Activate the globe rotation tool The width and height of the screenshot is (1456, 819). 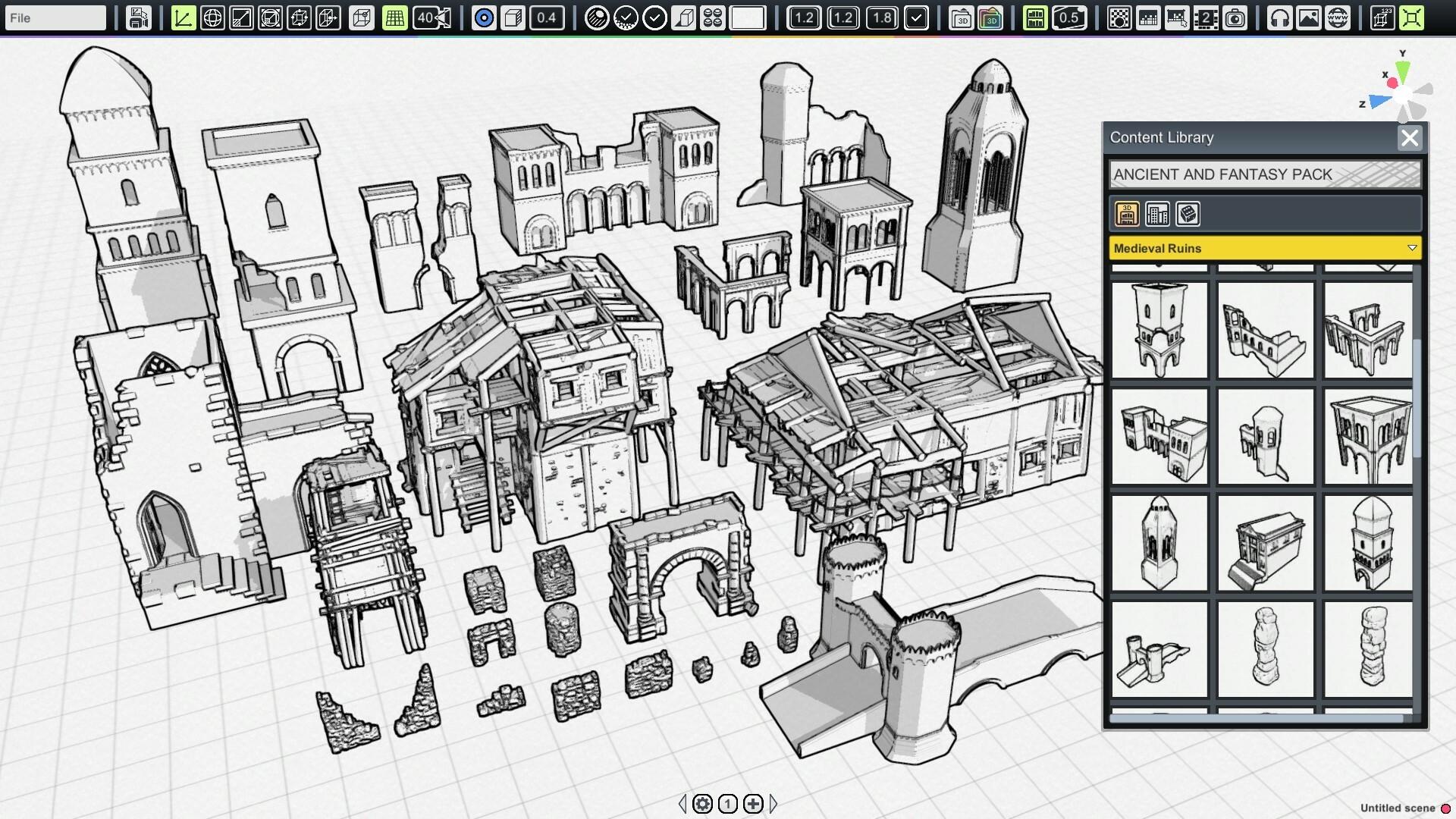click(212, 17)
